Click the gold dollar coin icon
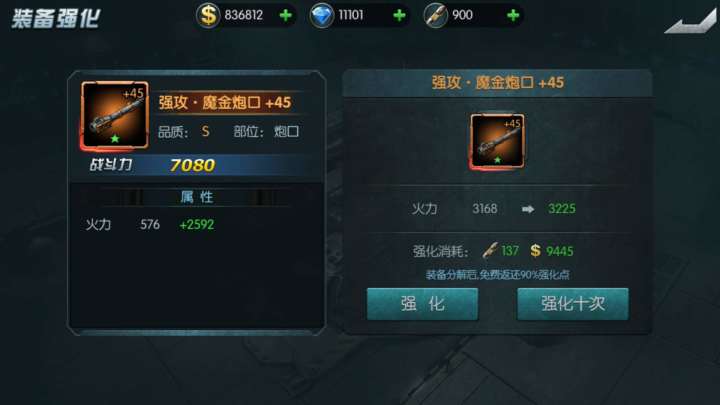This screenshot has height=405, width=720. 208,16
